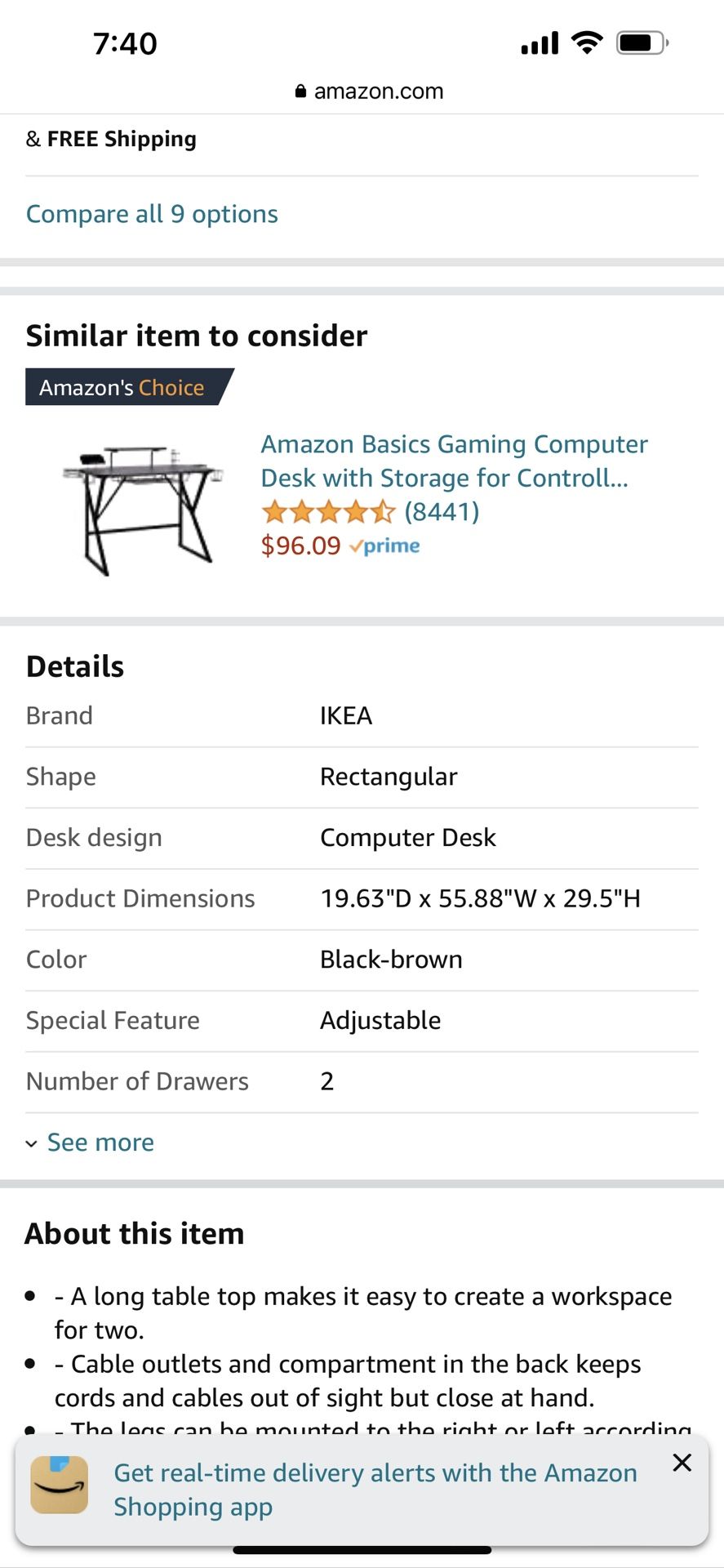Tap the star rating icons
The height and width of the screenshot is (1568, 724).
tap(328, 512)
